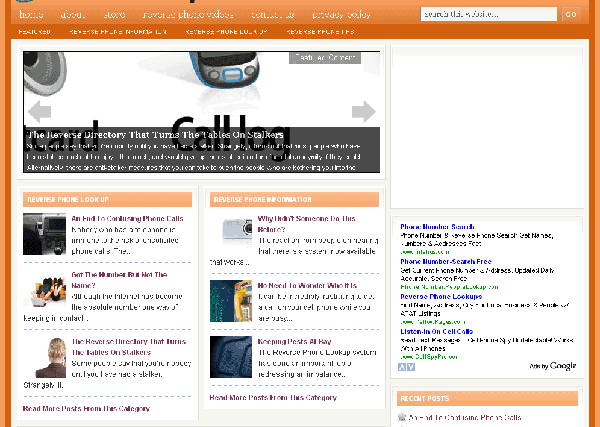The height and width of the screenshot is (427, 600).
Task: Click the phone image in featured slider
Action: (226, 69)
